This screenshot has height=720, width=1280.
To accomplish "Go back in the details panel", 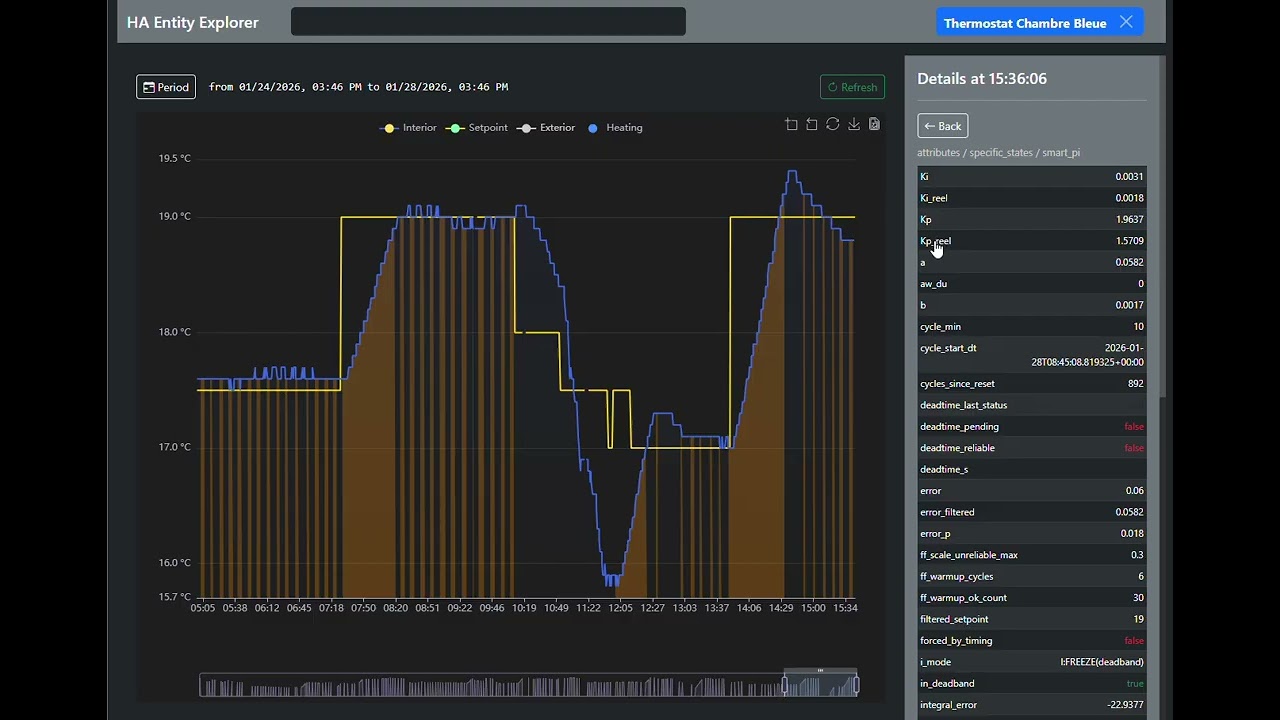I will [x=942, y=126].
